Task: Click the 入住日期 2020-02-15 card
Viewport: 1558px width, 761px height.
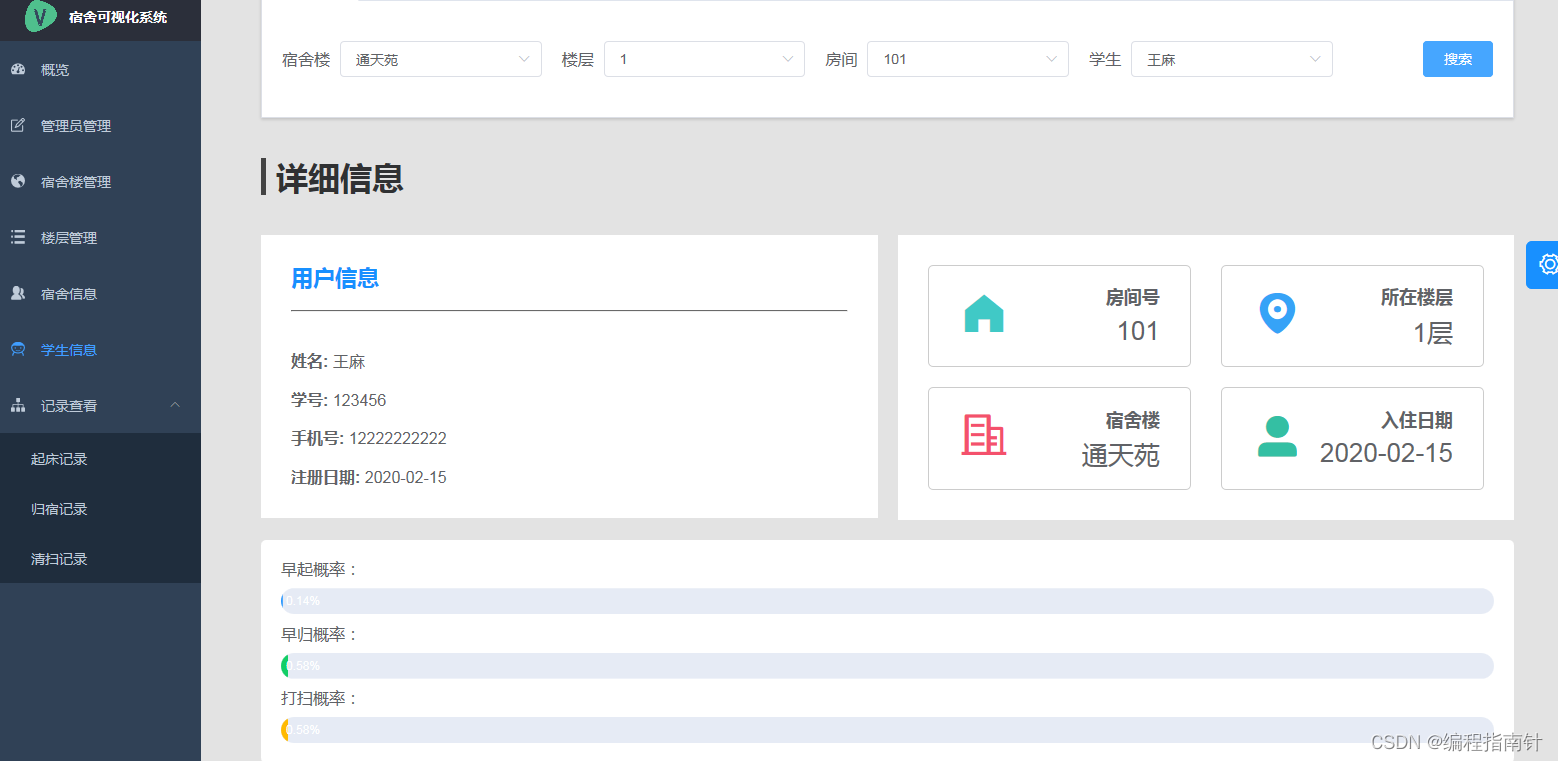Action: pos(1352,438)
